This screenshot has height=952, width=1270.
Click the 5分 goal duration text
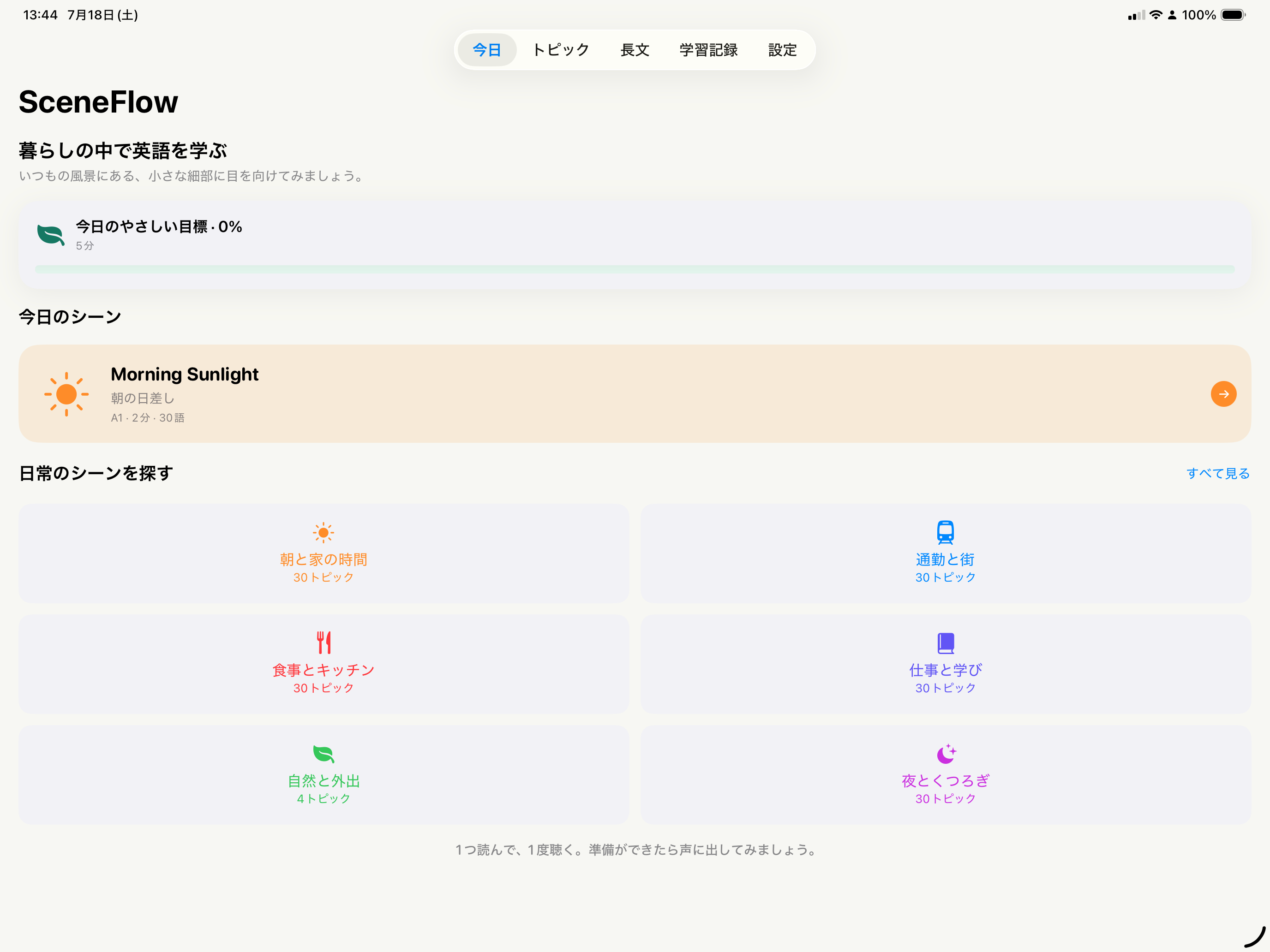tap(85, 245)
